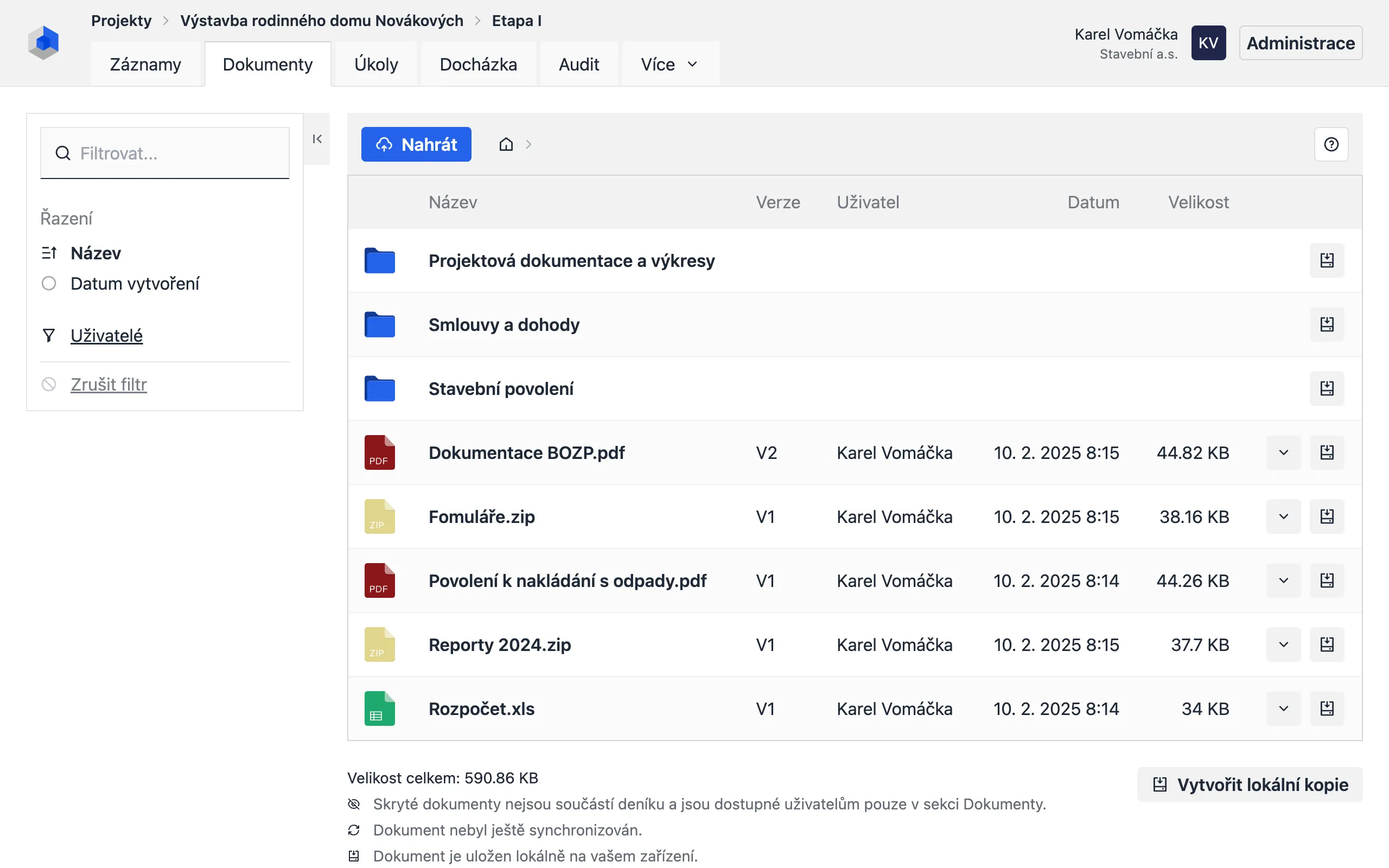The image size is (1389, 868).
Task: Switch to the Dokumenty tab
Action: 267,65
